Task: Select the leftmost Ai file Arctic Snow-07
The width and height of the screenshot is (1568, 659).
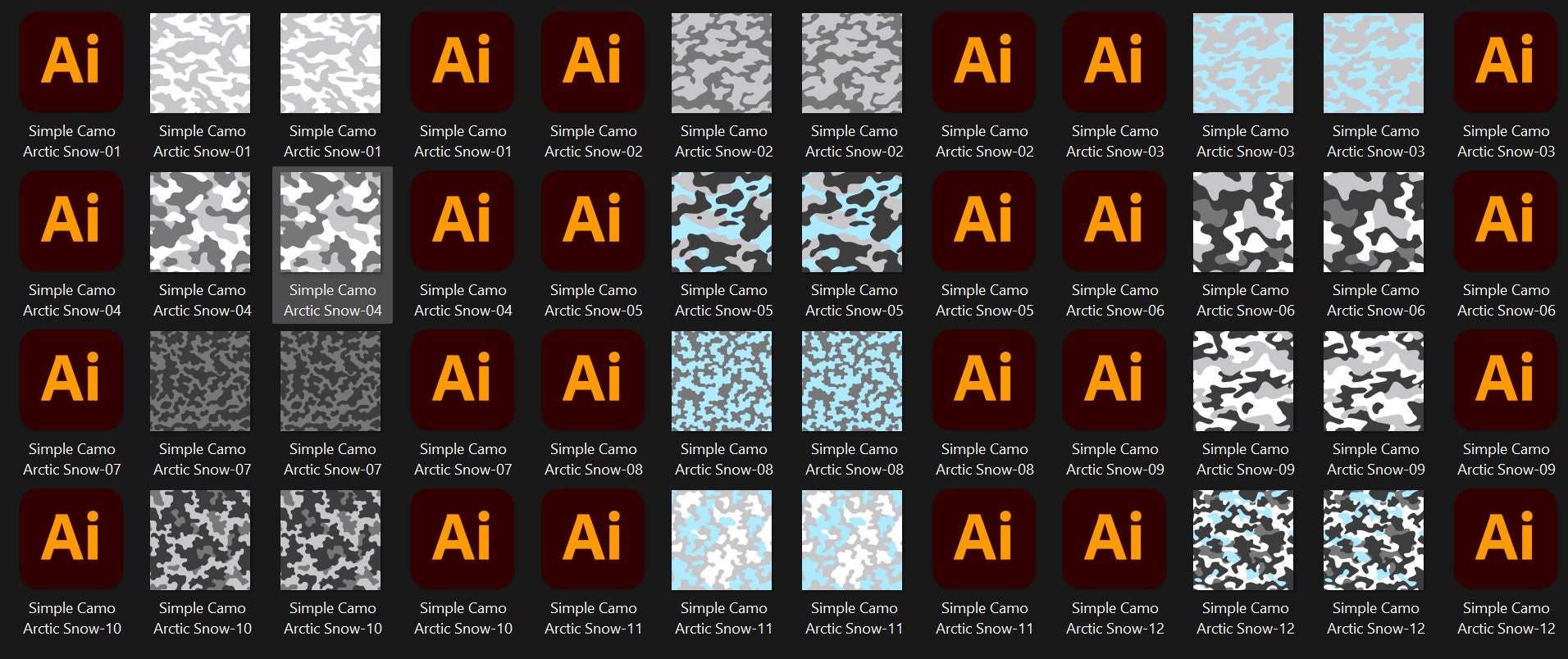Action: [x=71, y=379]
